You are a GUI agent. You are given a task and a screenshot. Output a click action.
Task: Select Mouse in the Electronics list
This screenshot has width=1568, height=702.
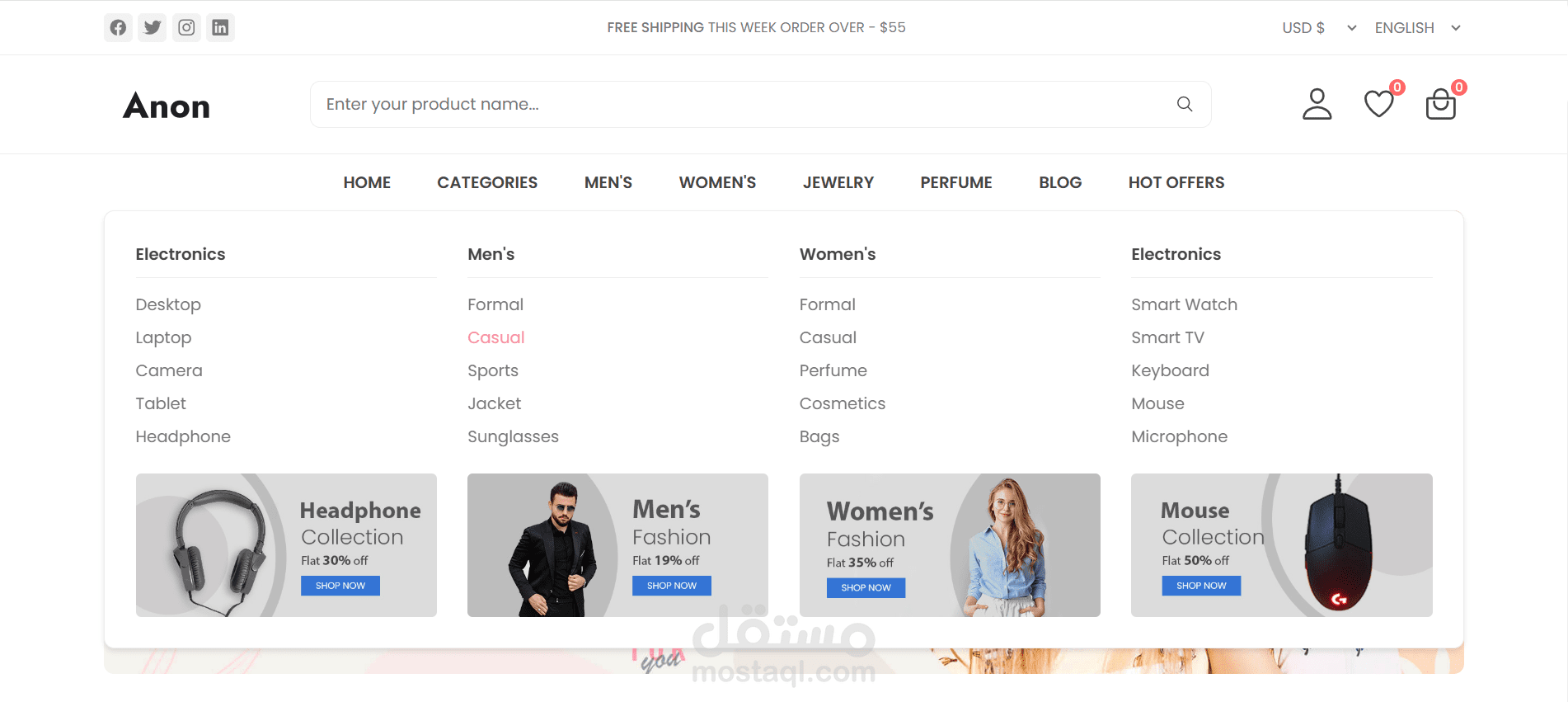click(x=1157, y=403)
